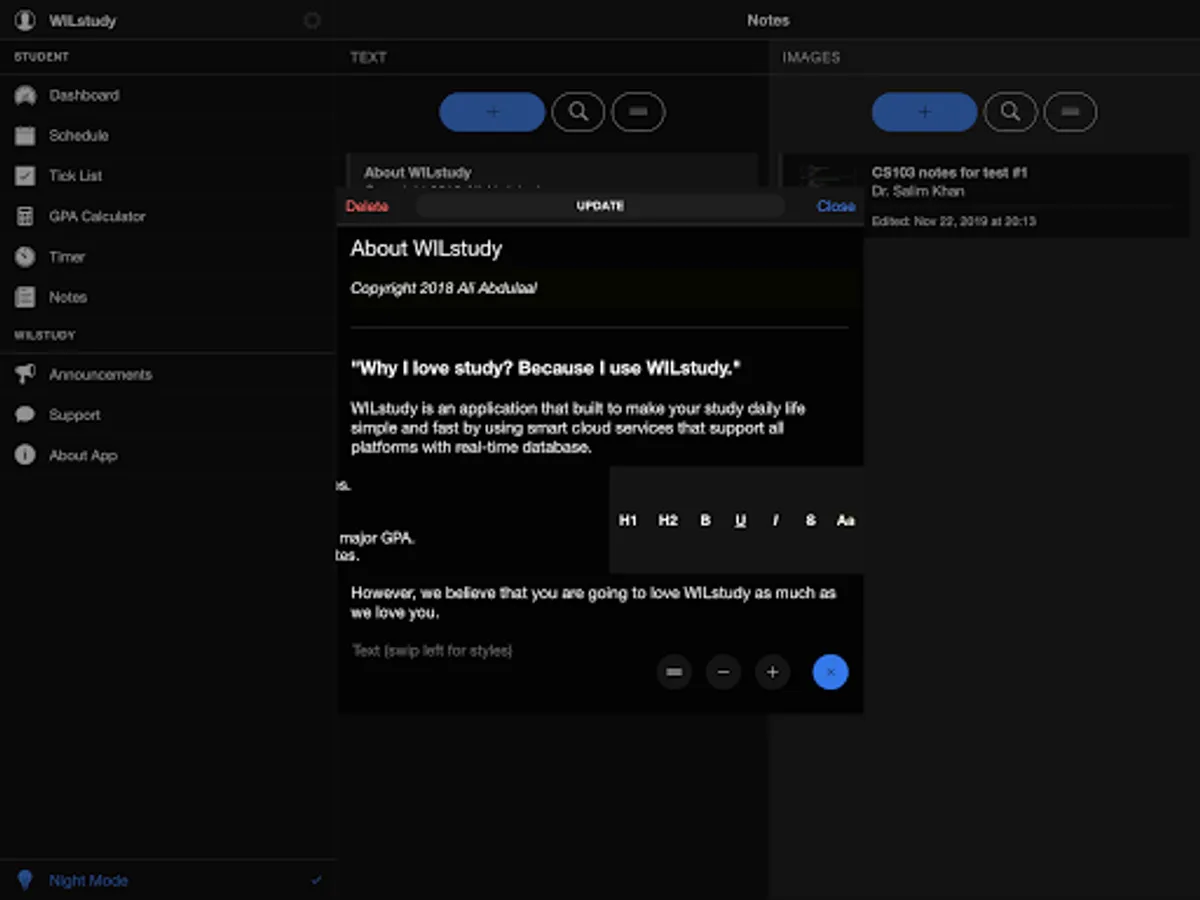Click the minus button in Text column
The width and height of the screenshot is (1200, 900).
click(x=638, y=112)
